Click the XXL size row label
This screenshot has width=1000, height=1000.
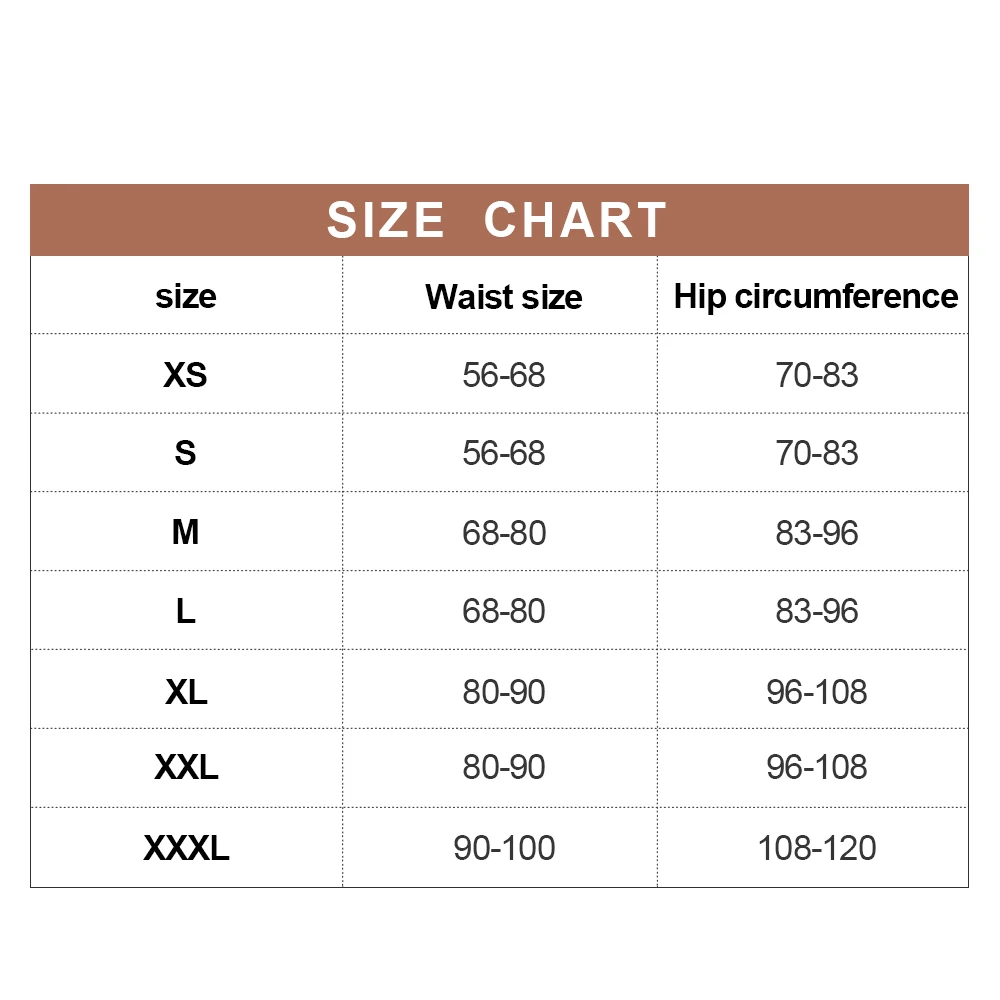tap(186, 767)
